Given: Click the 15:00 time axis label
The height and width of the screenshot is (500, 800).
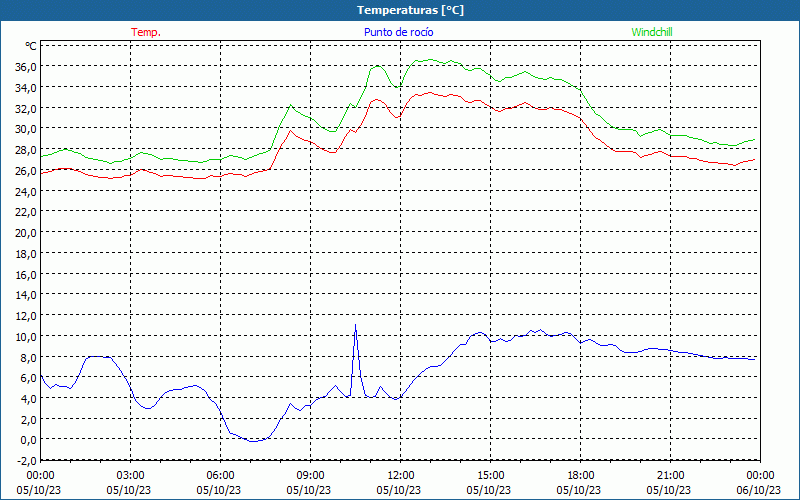Looking at the screenshot, I should tap(490, 476).
